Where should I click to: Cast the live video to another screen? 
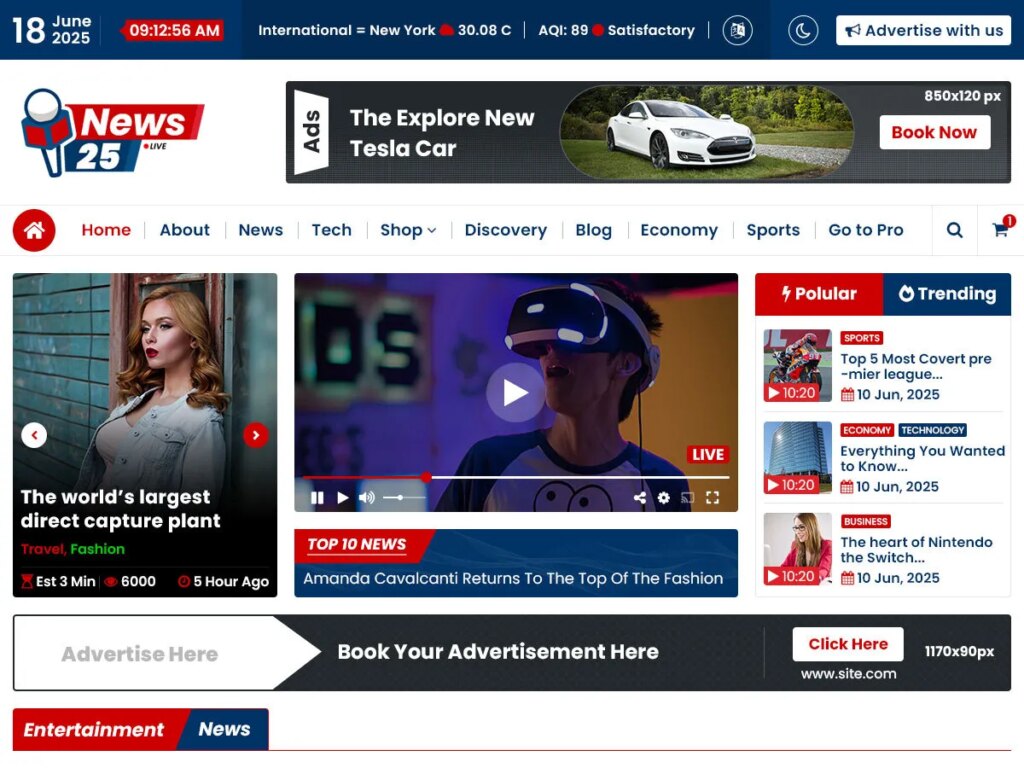(689, 497)
